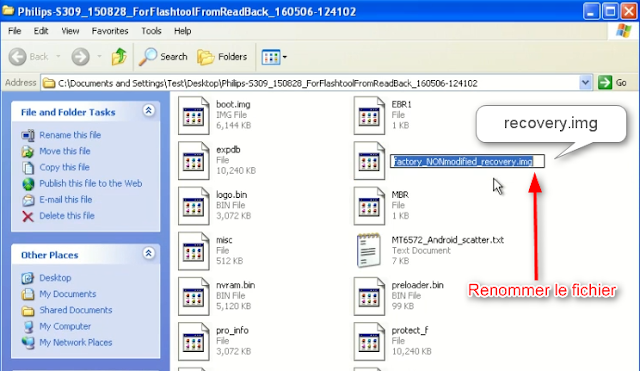Click E-mail this file link
Image resolution: width=640 pixels, height=371 pixels.
66,200
